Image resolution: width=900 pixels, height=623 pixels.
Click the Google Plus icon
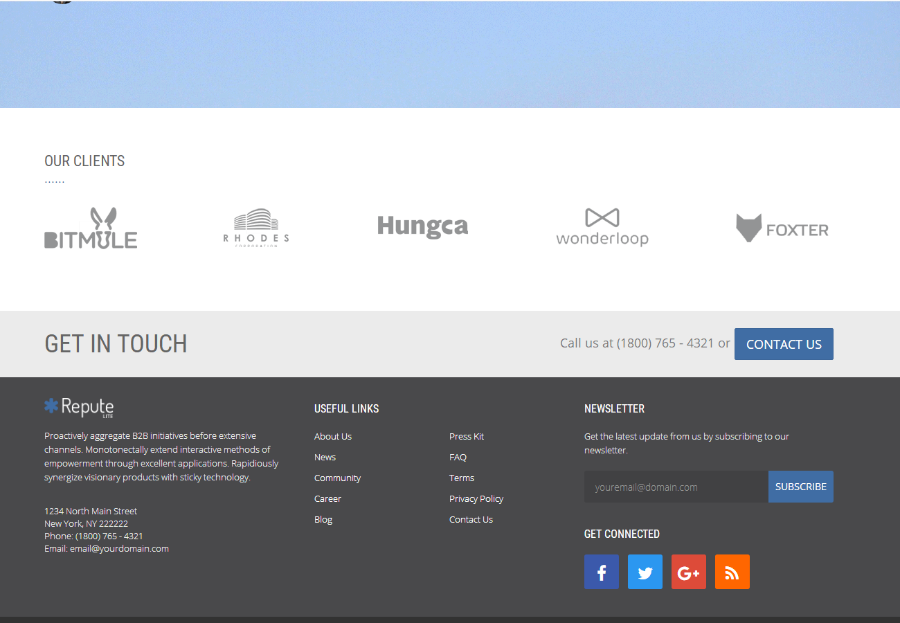pyautogui.click(x=688, y=572)
